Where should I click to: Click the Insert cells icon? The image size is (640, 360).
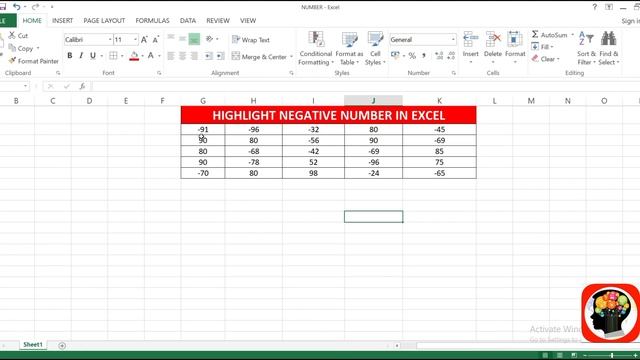(471, 40)
